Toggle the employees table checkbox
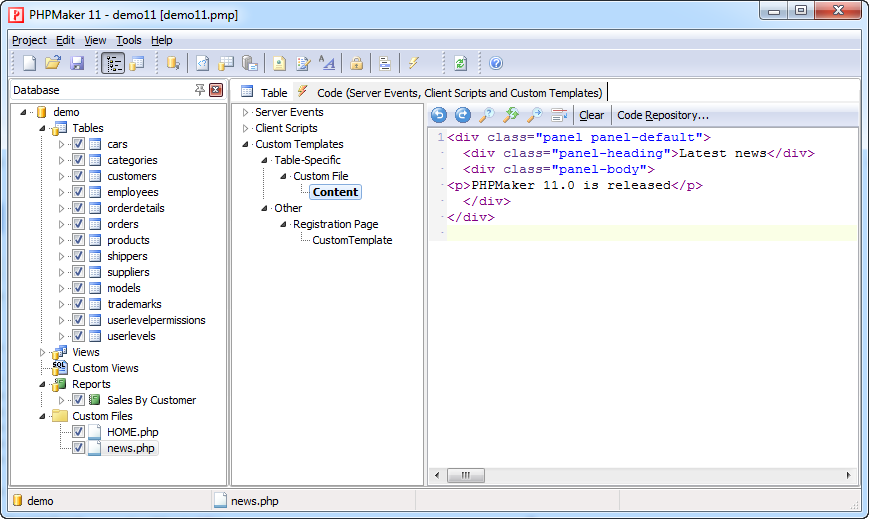869x519 pixels. click(78, 192)
